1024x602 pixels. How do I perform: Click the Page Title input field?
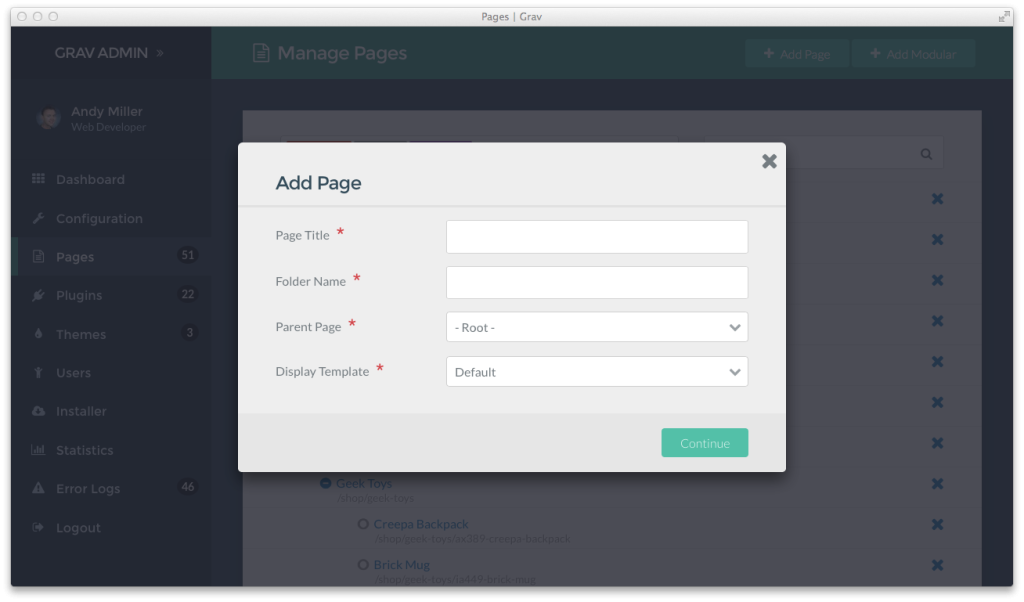click(597, 236)
